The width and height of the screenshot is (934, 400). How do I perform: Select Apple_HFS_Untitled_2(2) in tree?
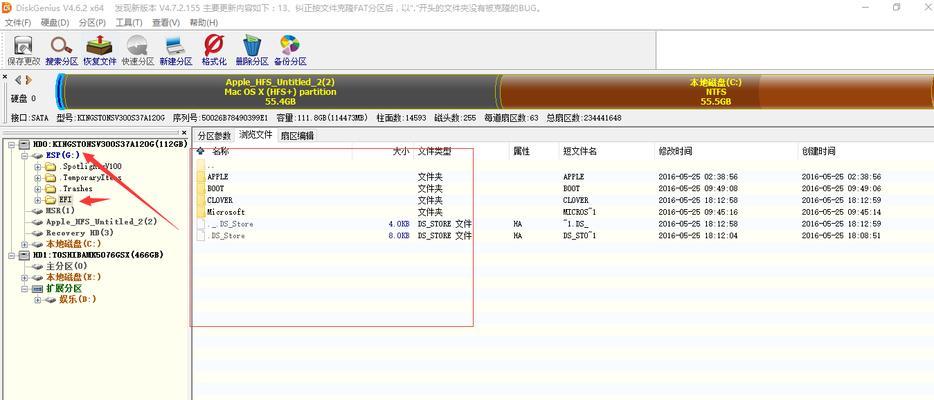[x=101, y=222]
